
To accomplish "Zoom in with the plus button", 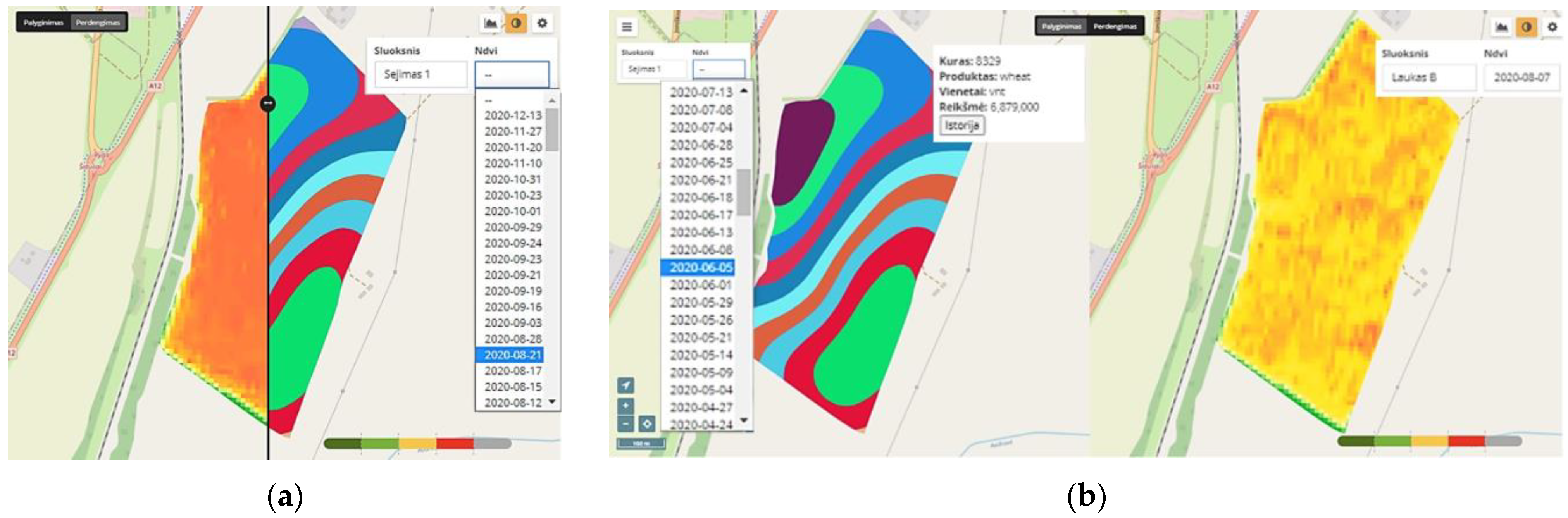I will [625, 405].
